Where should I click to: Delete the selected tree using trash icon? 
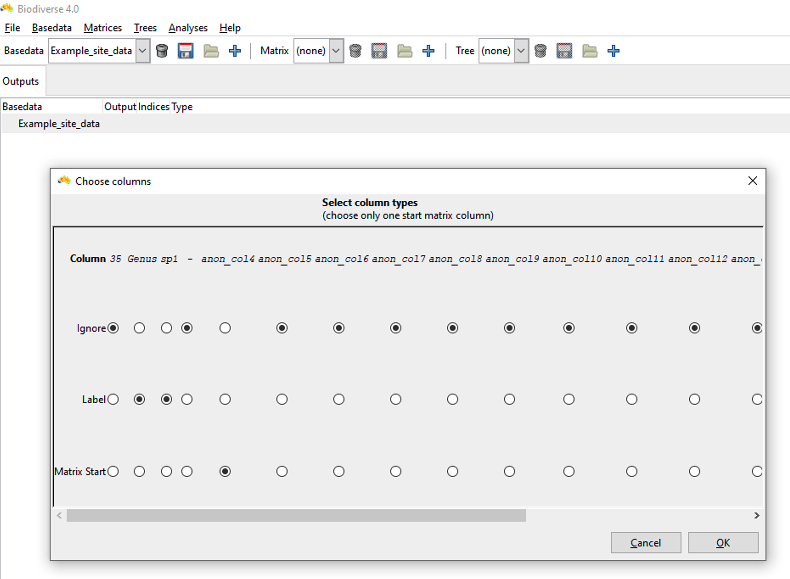click(540, 51)
